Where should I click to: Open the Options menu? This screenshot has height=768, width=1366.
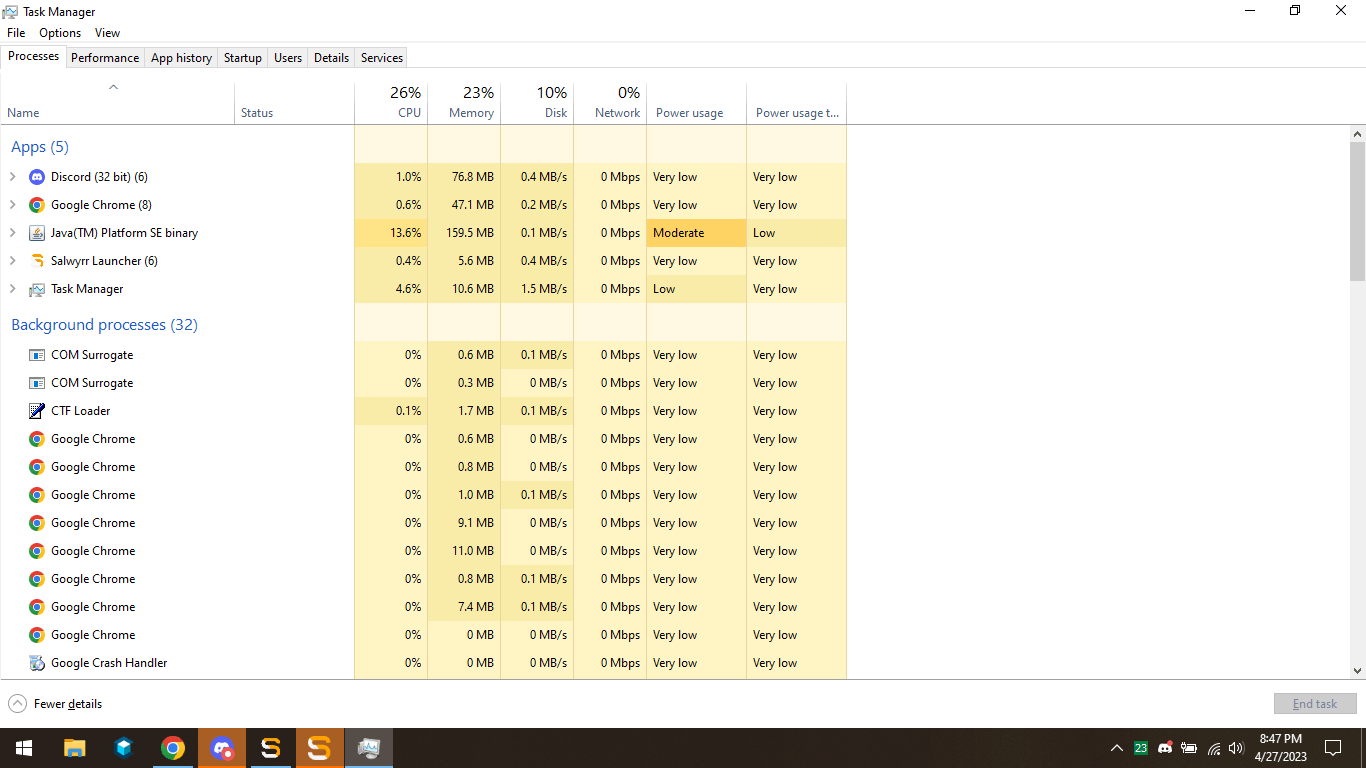pyautogui.click(x=60, y=33)
